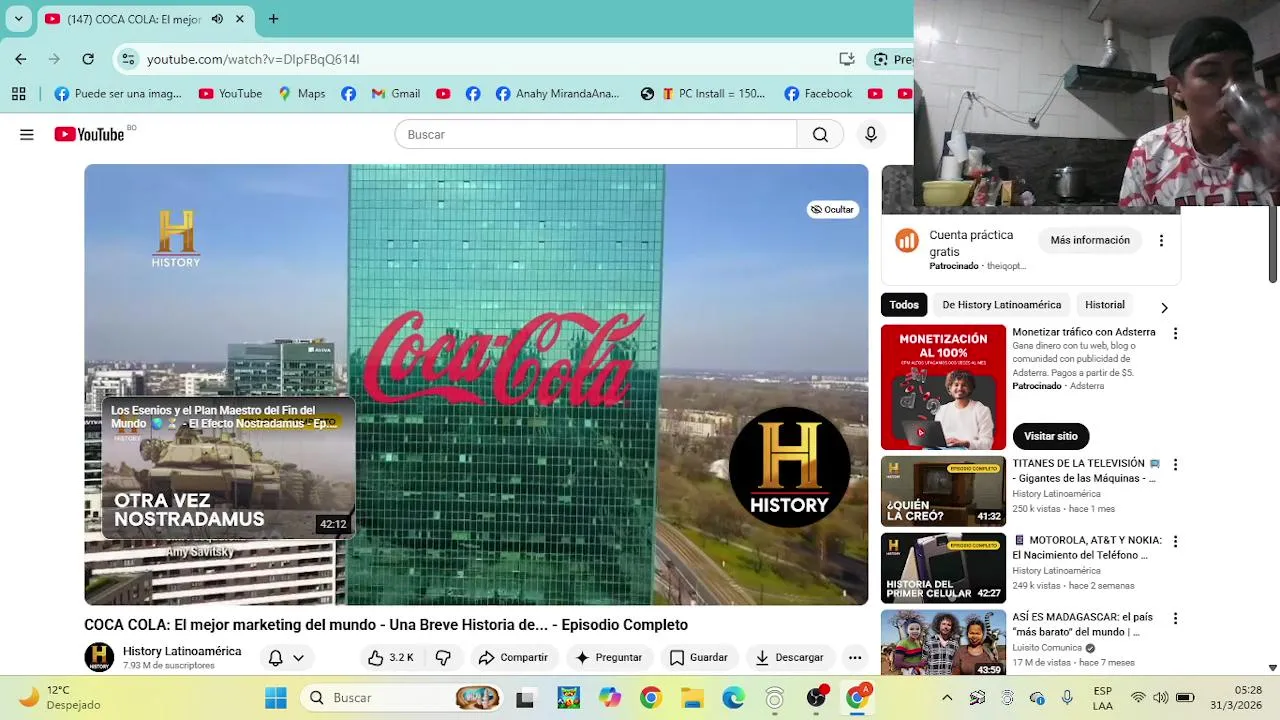1280x720 pixels.
Task: Open the YouTube bookmark in bookmarks bar
Action: [x=230, y=93]
